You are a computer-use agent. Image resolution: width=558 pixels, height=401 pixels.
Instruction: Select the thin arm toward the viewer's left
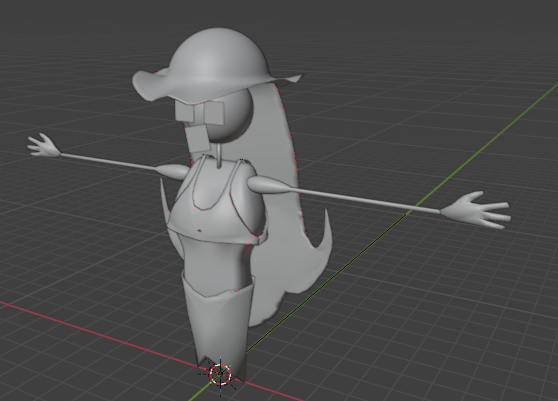click(107, 161)
